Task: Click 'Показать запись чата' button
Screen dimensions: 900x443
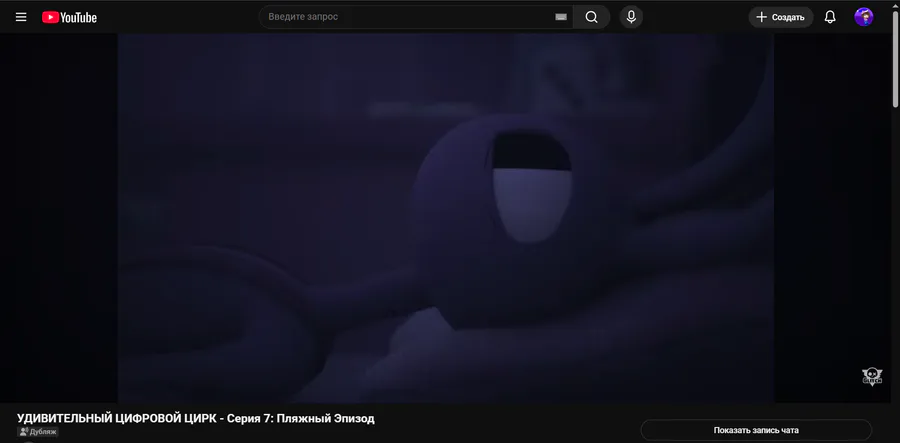Action: click(x=756, y=430)
